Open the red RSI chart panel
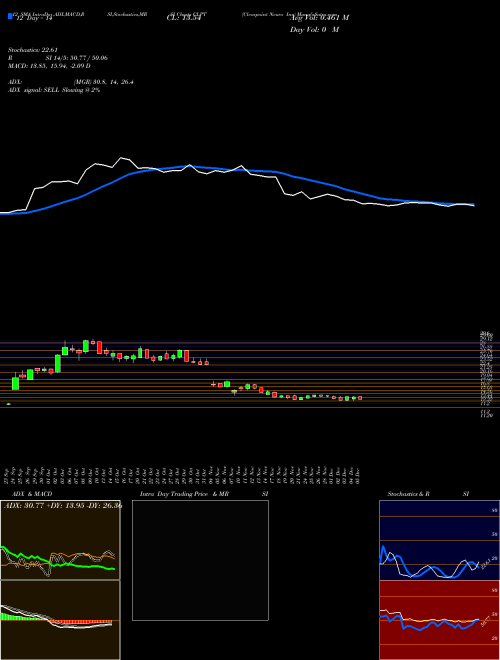The height and width of the screenshot is (660, 500). pos(439,620)
